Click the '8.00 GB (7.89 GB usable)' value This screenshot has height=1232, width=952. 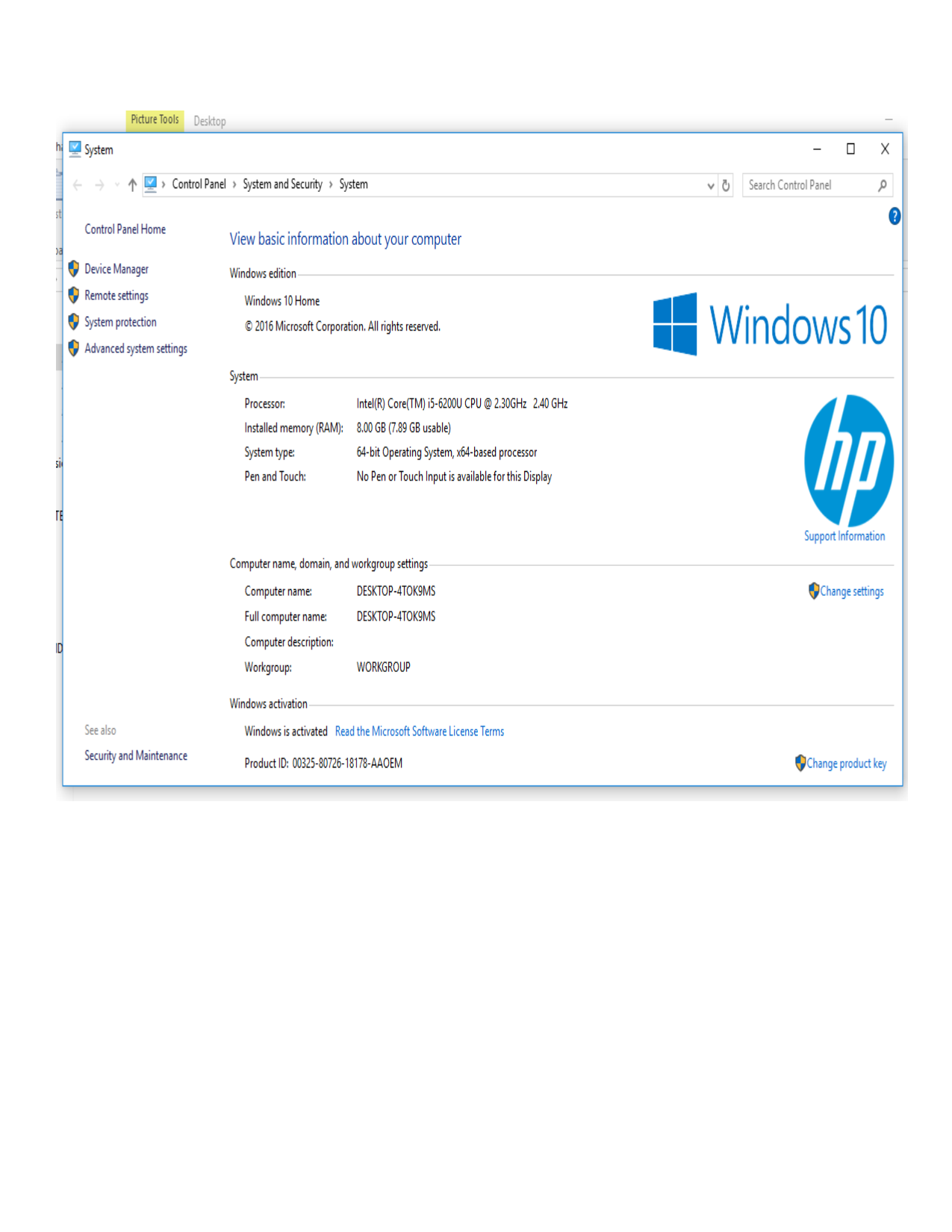(404, 428)
